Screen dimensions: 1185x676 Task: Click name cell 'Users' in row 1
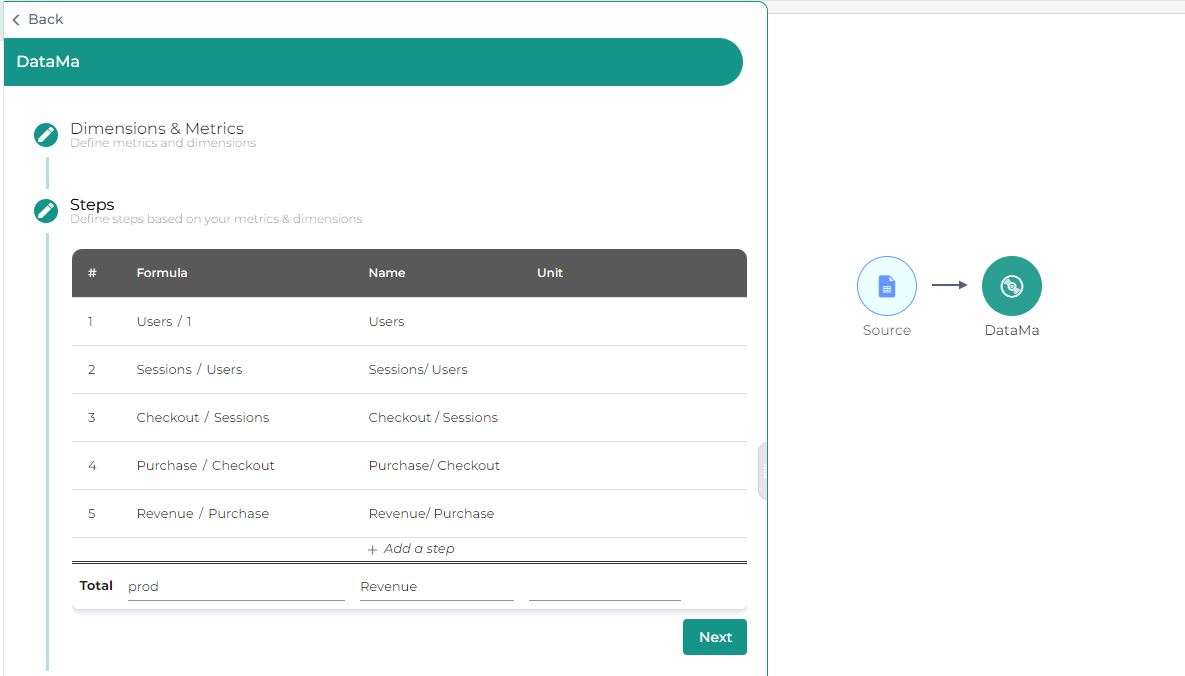(386, 321)
